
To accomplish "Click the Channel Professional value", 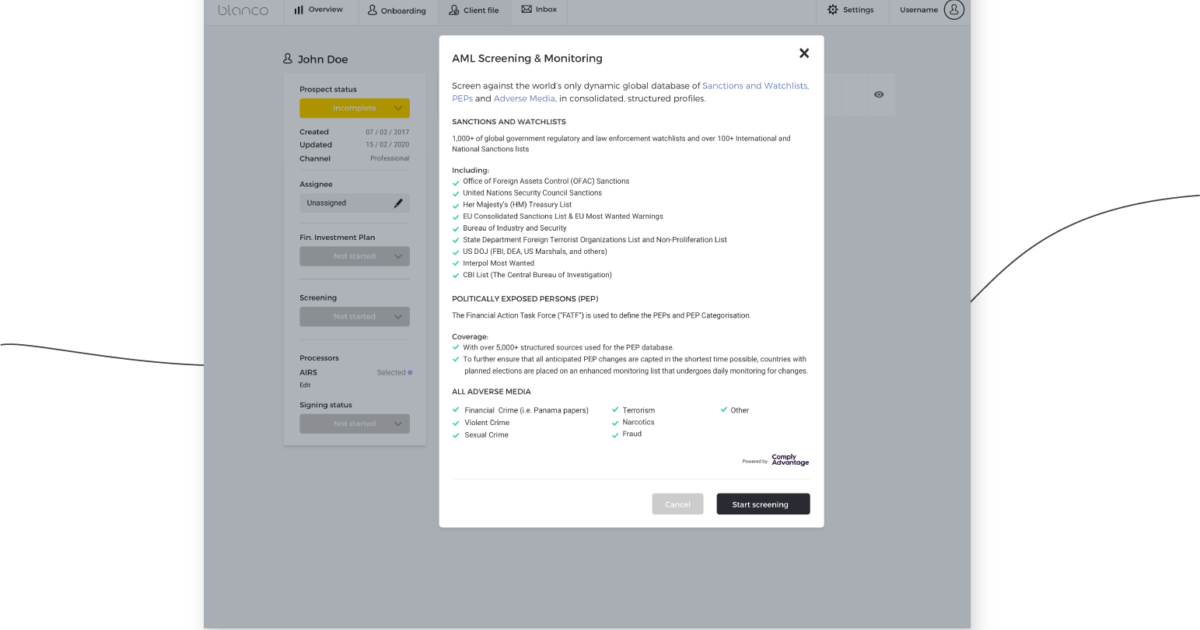I will tap(390, 158).
